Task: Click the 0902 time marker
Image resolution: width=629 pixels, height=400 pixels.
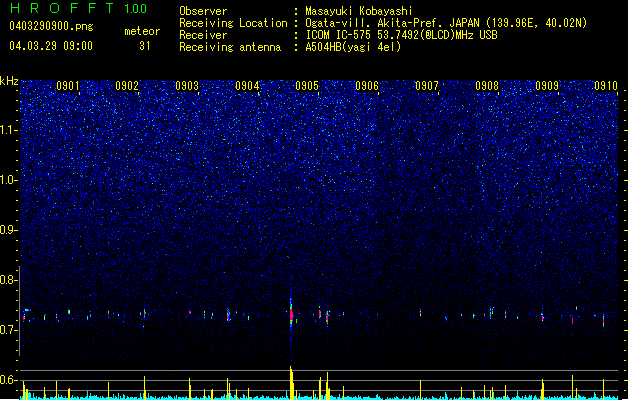Action: tap(127, 86)
